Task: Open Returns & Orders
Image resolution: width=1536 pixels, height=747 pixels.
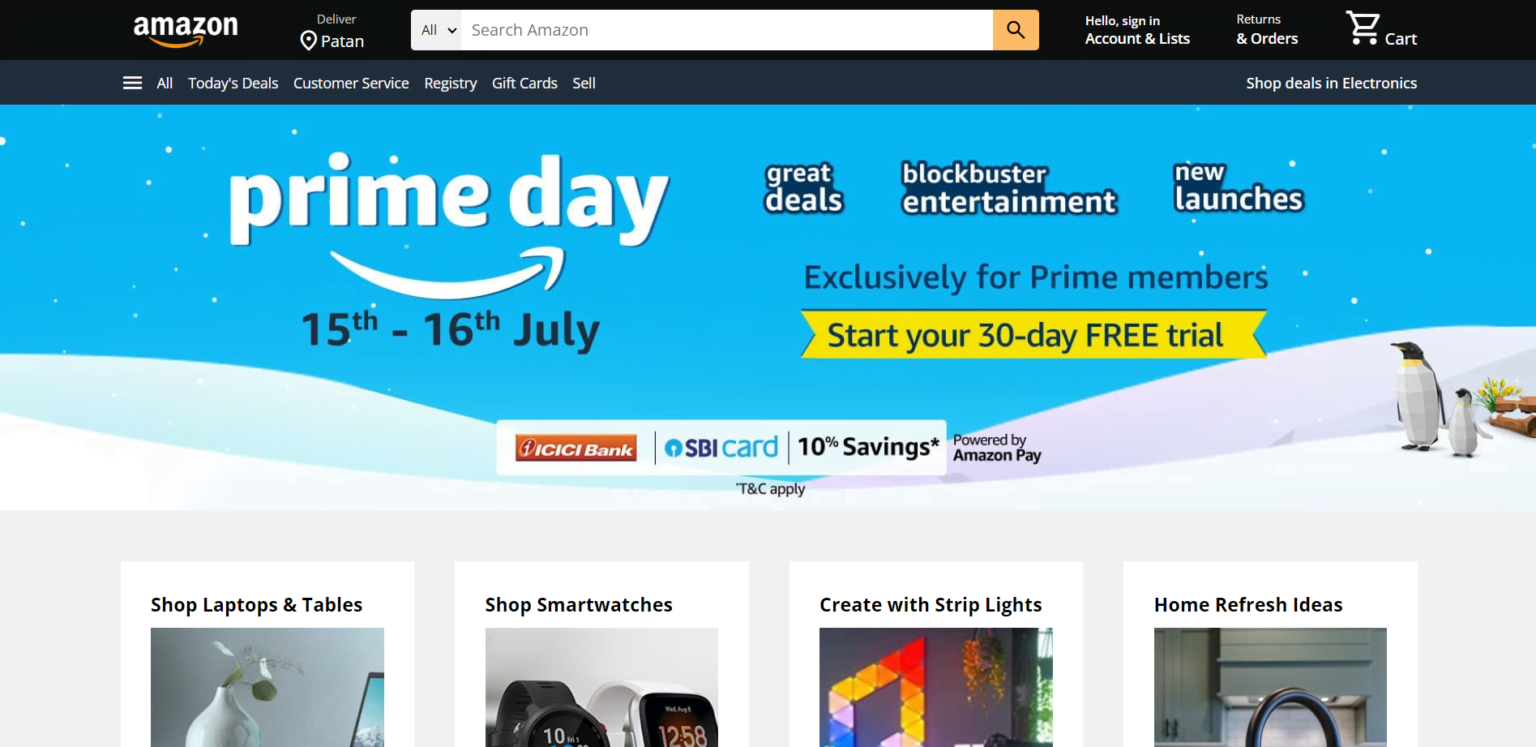Action: [1266, 30]
